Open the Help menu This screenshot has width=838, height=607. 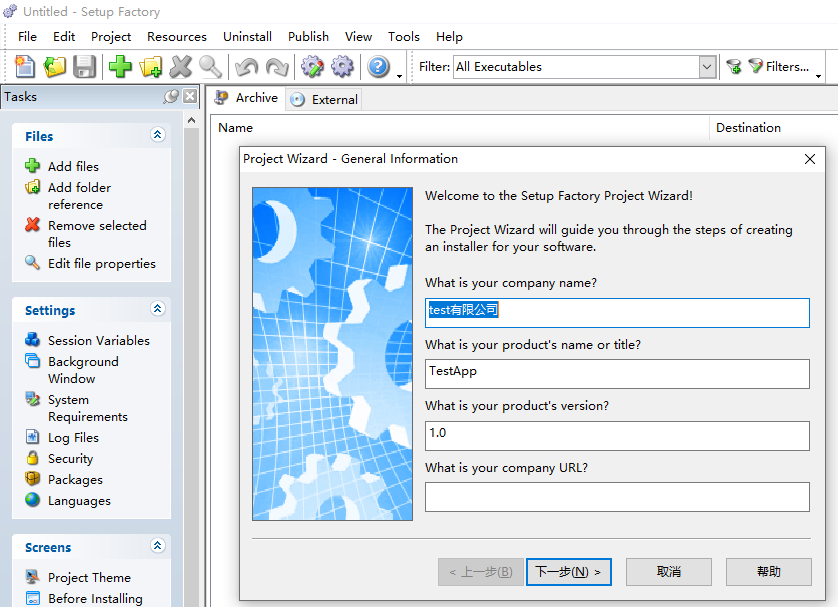point(449,37)
